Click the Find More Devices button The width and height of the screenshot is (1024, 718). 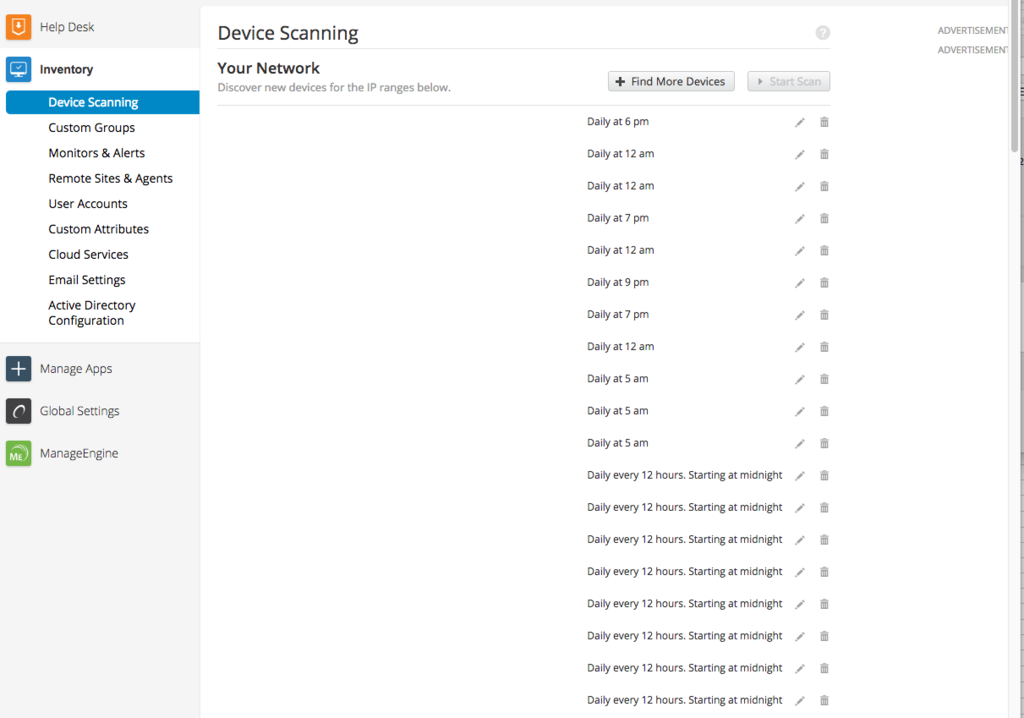click(671, 81)
